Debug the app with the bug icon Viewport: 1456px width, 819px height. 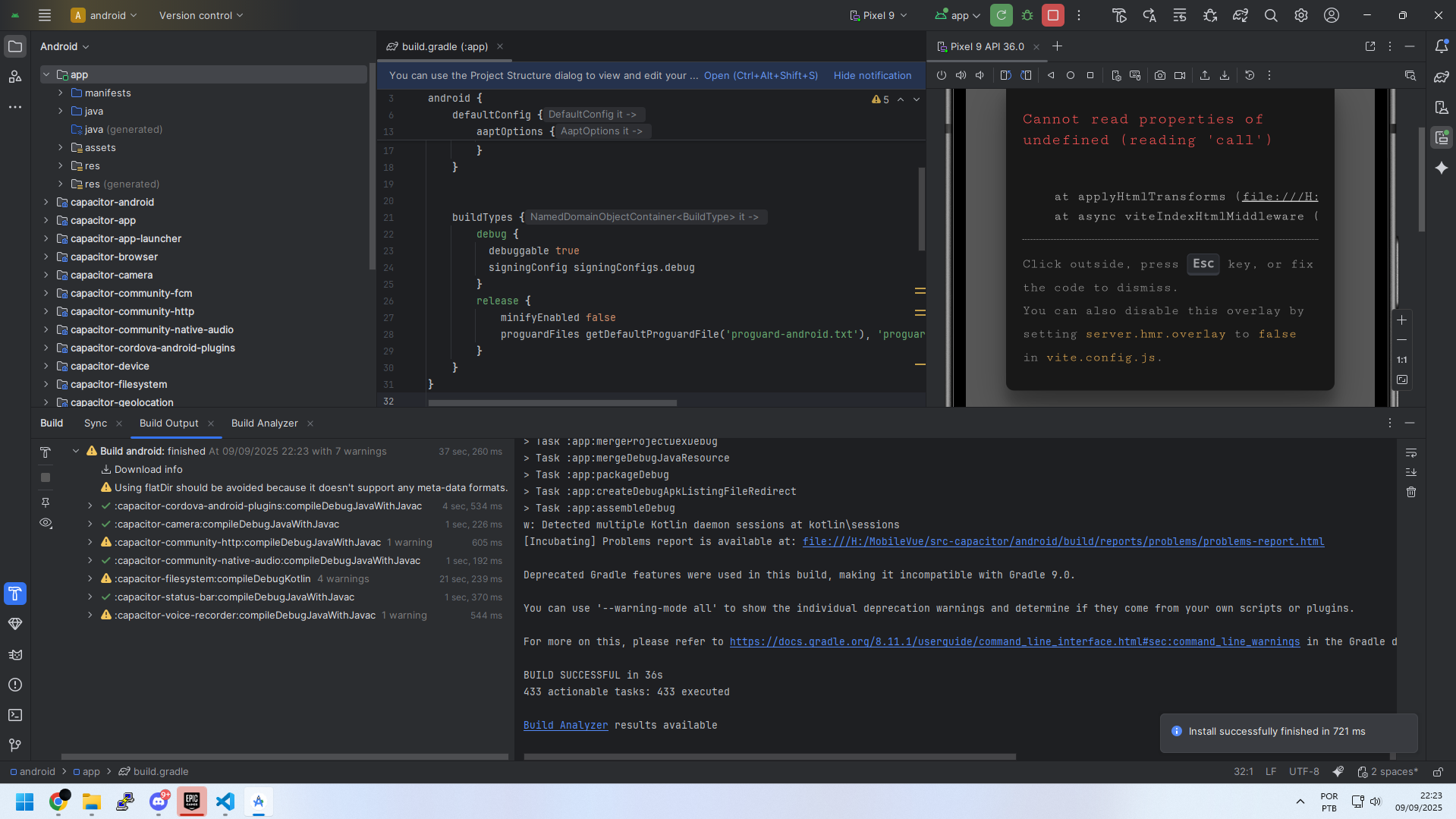(1027, 15)
